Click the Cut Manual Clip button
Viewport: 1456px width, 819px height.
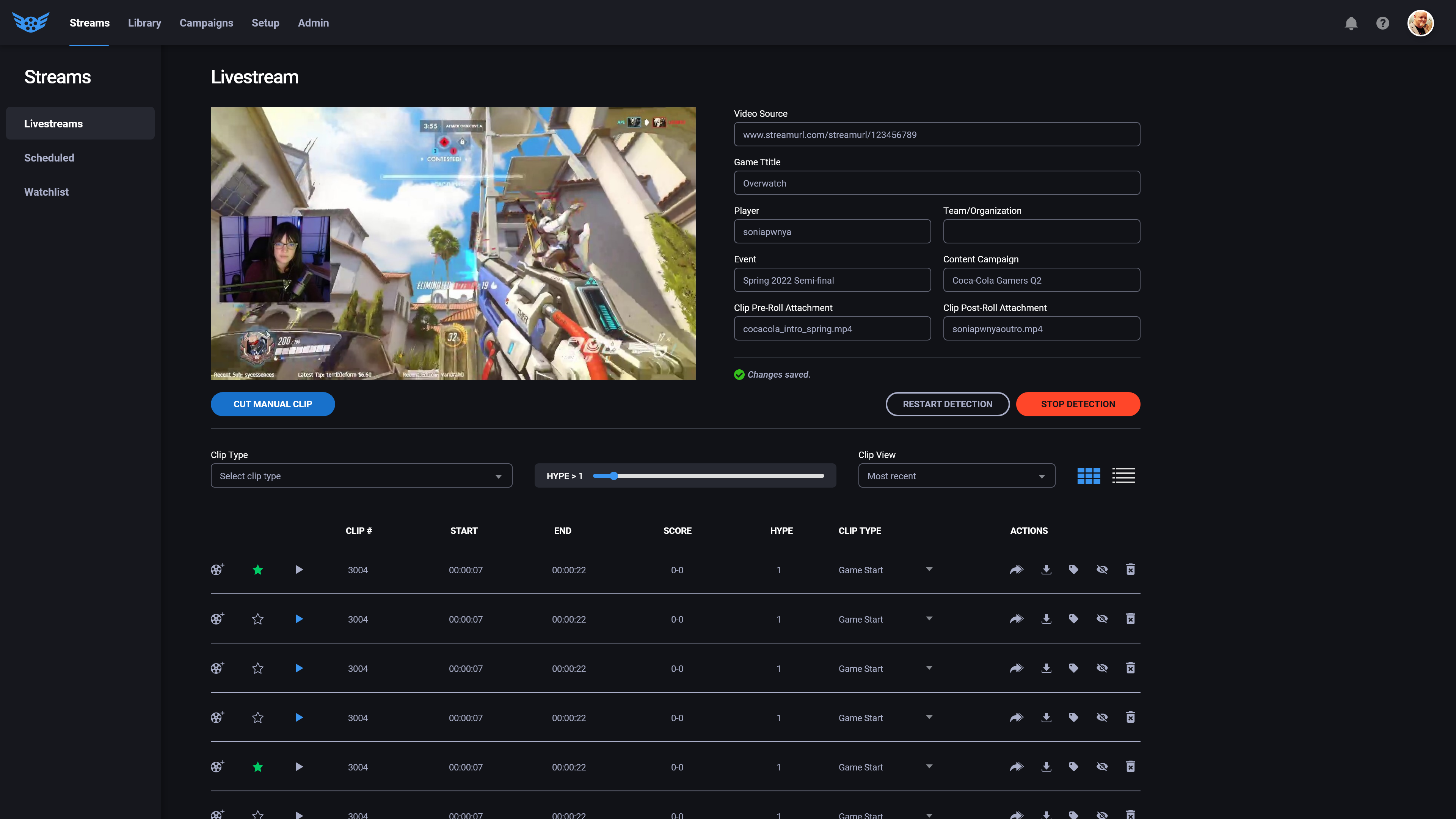tap(273, 404)
